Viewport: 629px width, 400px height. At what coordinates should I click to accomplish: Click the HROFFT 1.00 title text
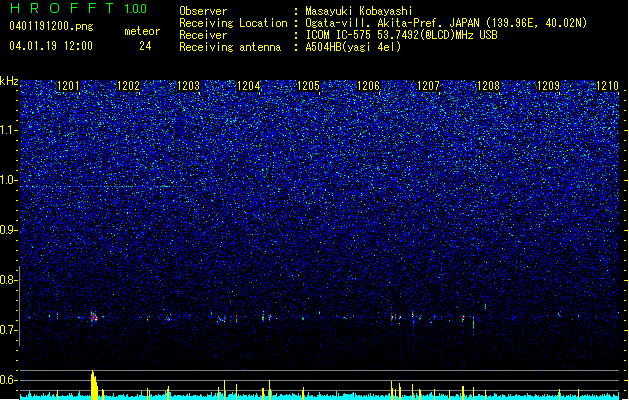pyautogui.click(x=79, y=8)
